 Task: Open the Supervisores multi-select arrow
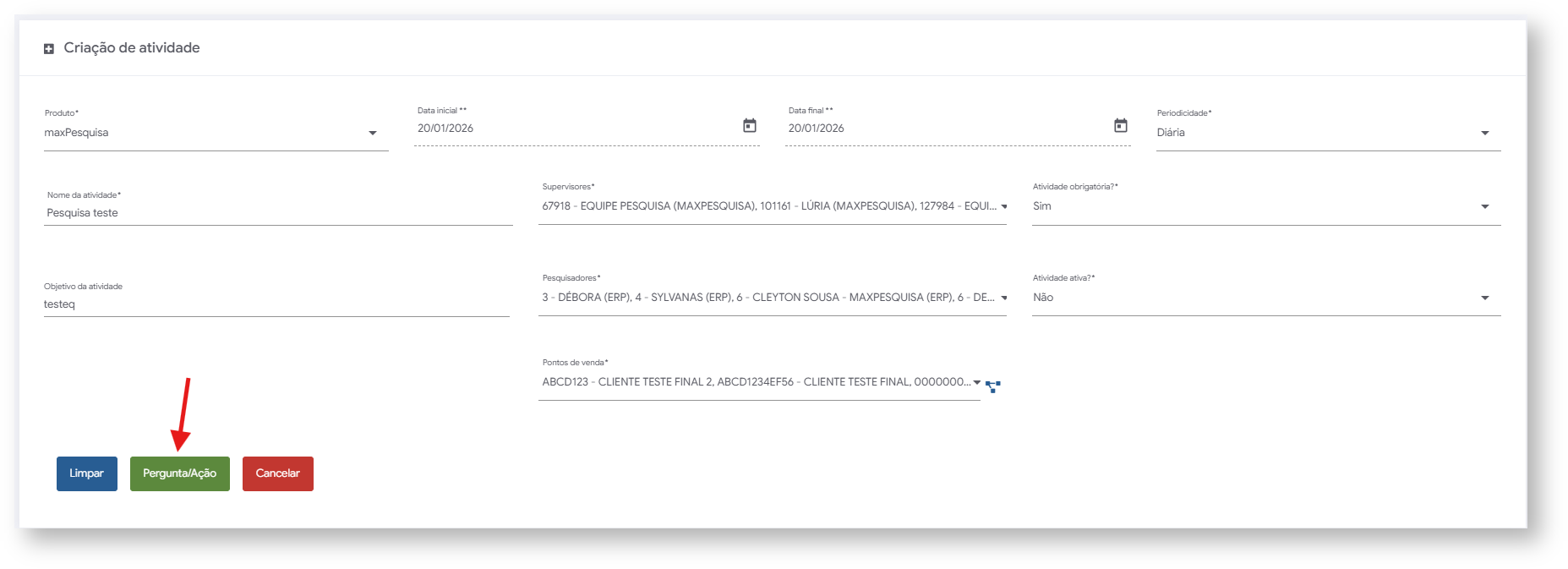pyautogui.click(x=1004, y=206)
